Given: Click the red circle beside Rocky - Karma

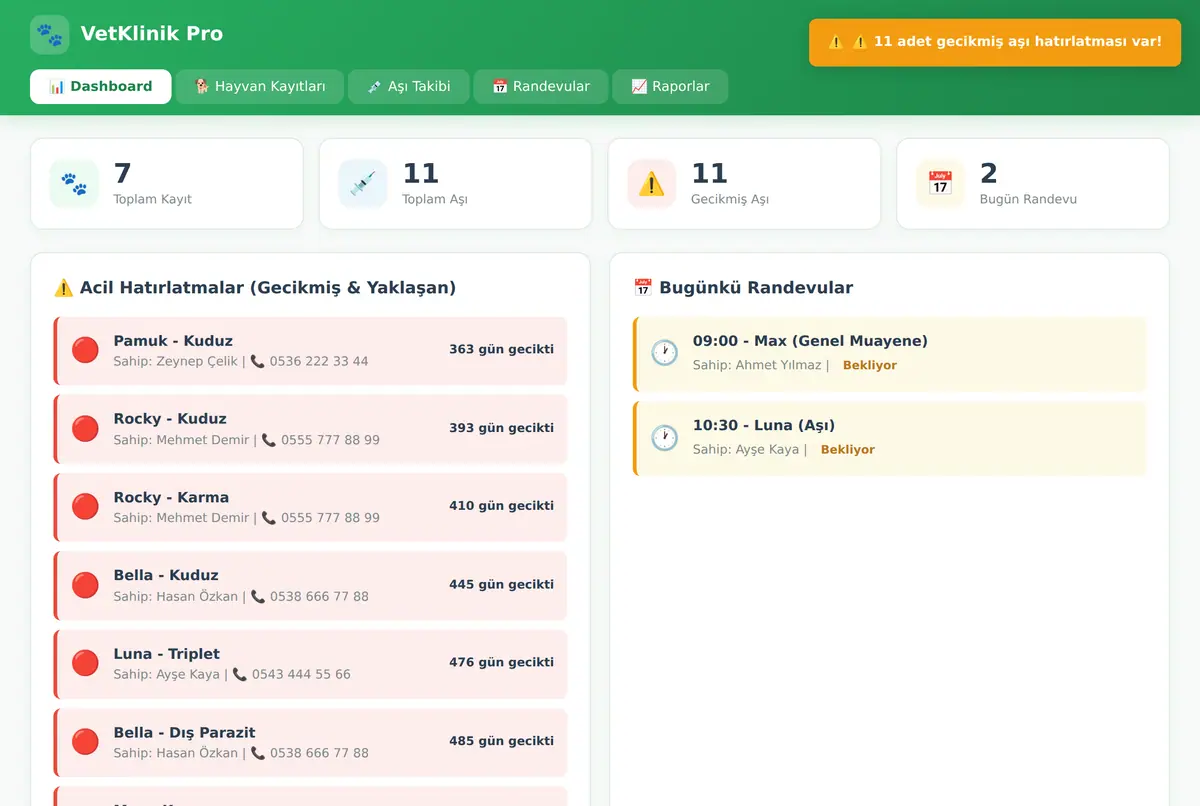Looking at the screenshot, I should [85, 506].
